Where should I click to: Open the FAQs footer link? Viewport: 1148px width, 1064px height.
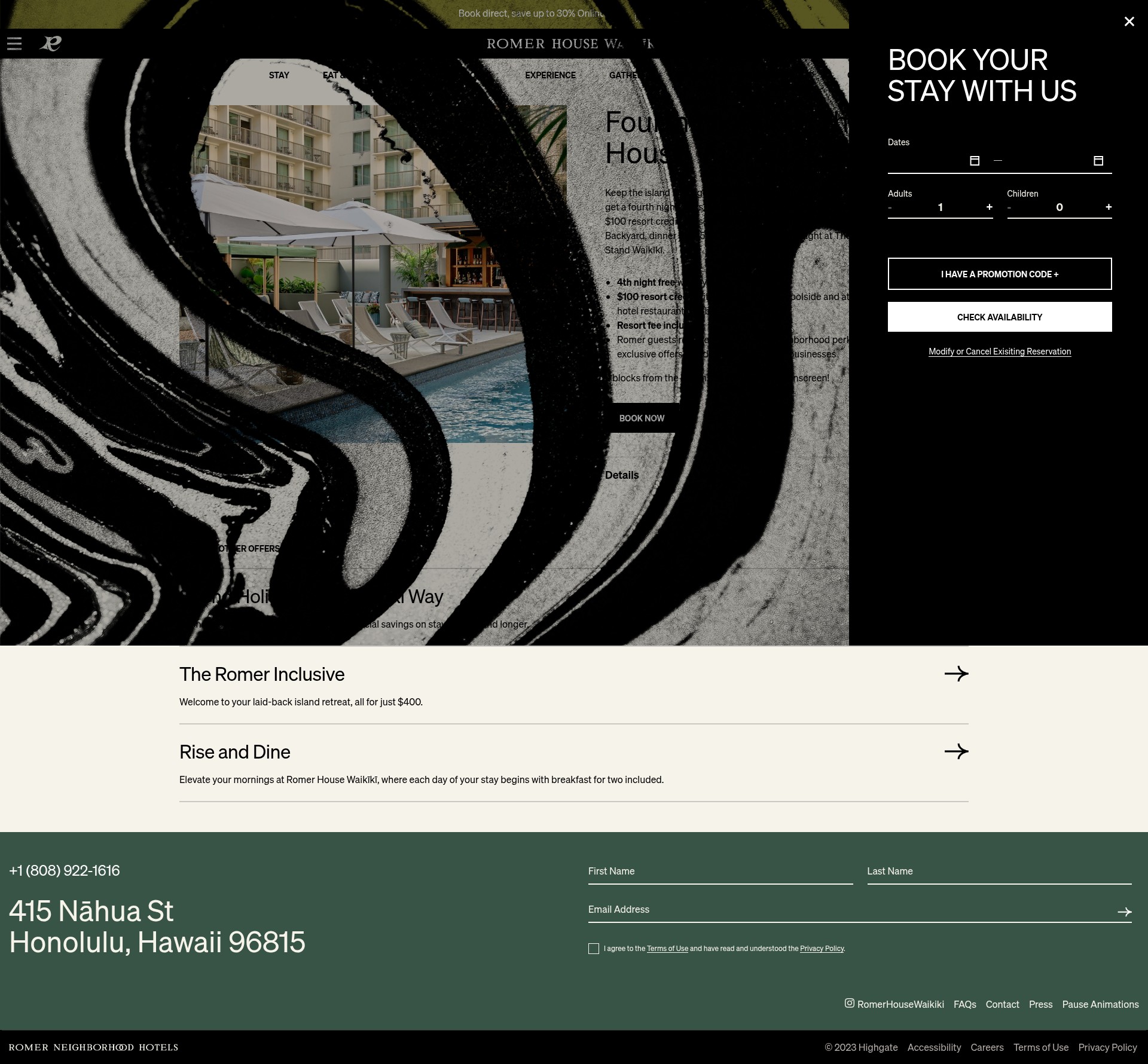pos(964,1004)
